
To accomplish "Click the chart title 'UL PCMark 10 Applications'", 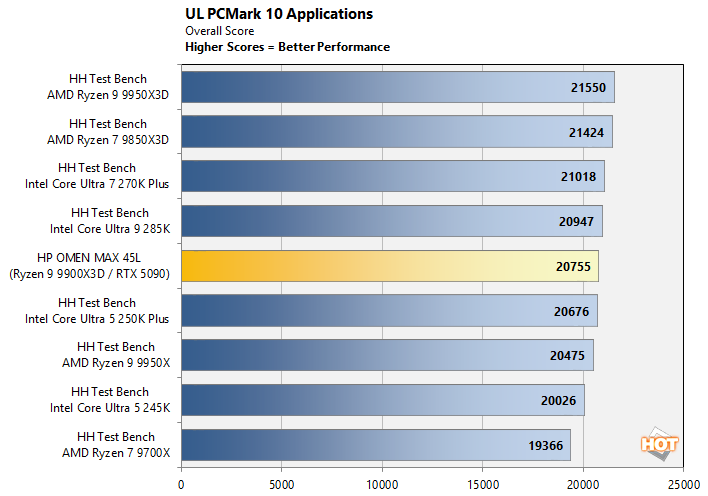I will point(279,14).
